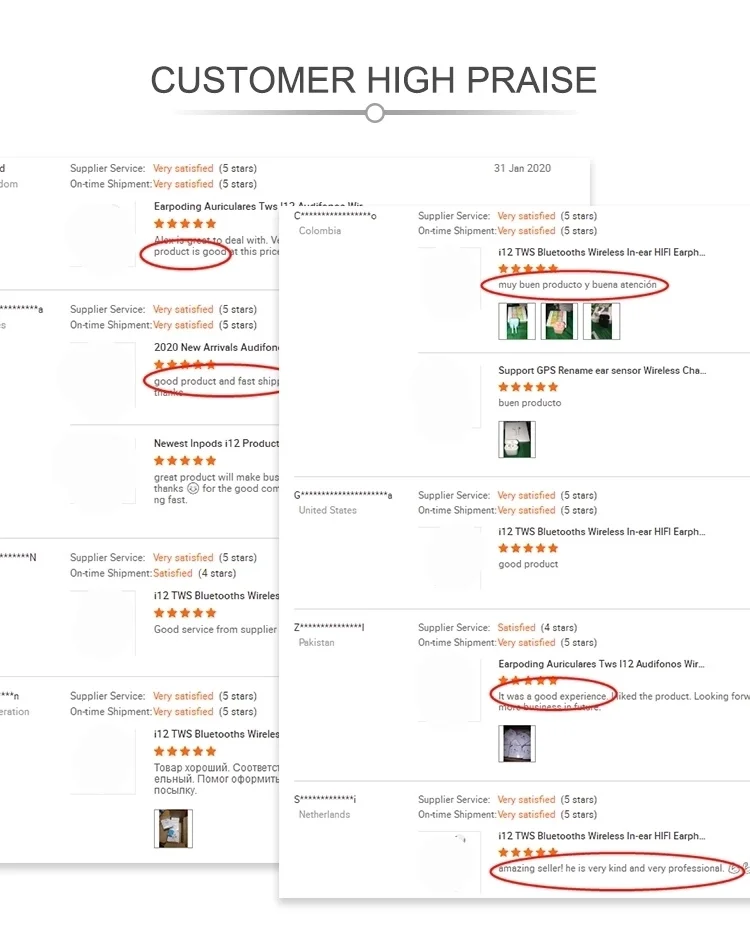
Task: Open the middle photo in the Colombia buyer's review
Action: pos(559,321)
